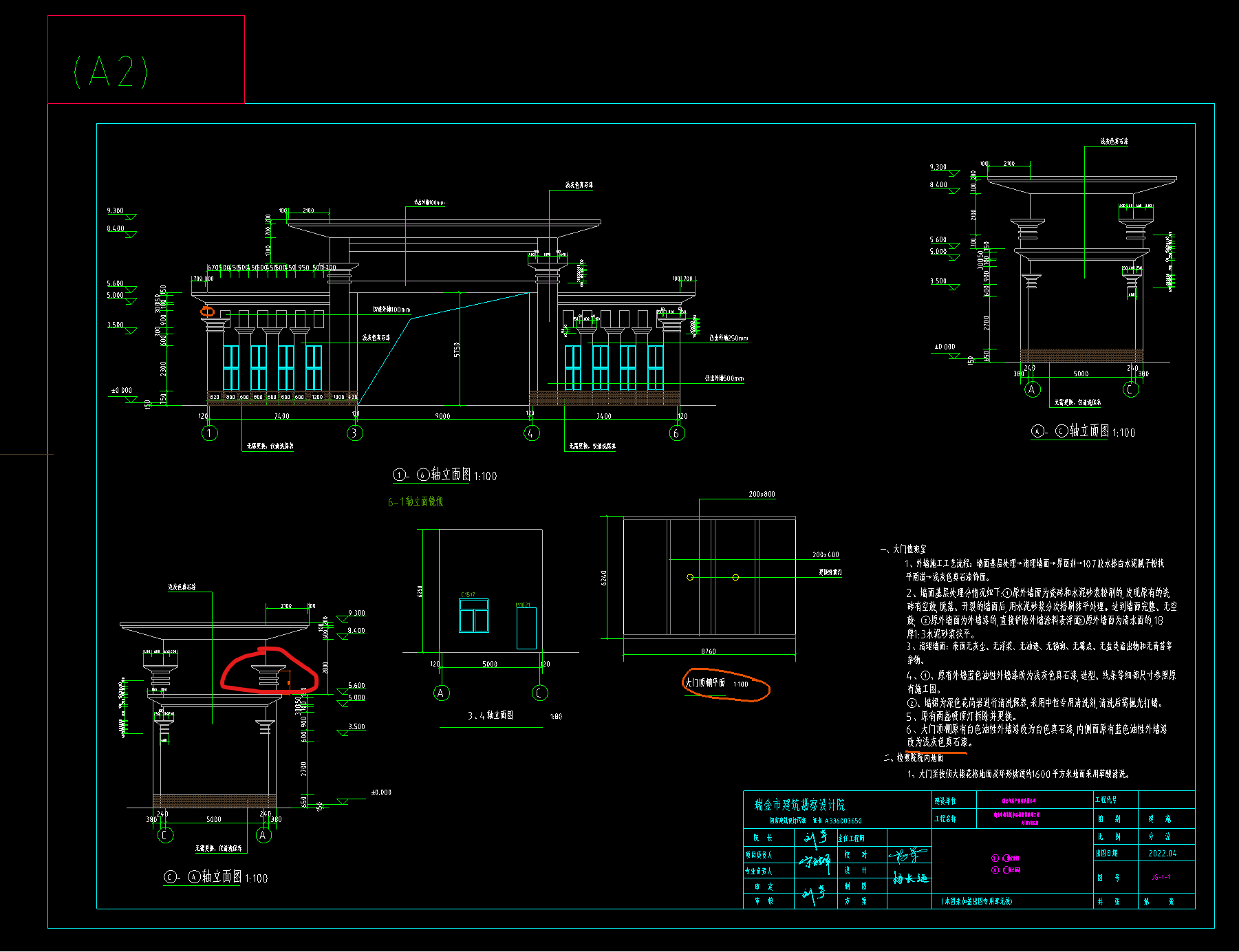Select note 3、清理墙面 first line

click(1039, 646)
